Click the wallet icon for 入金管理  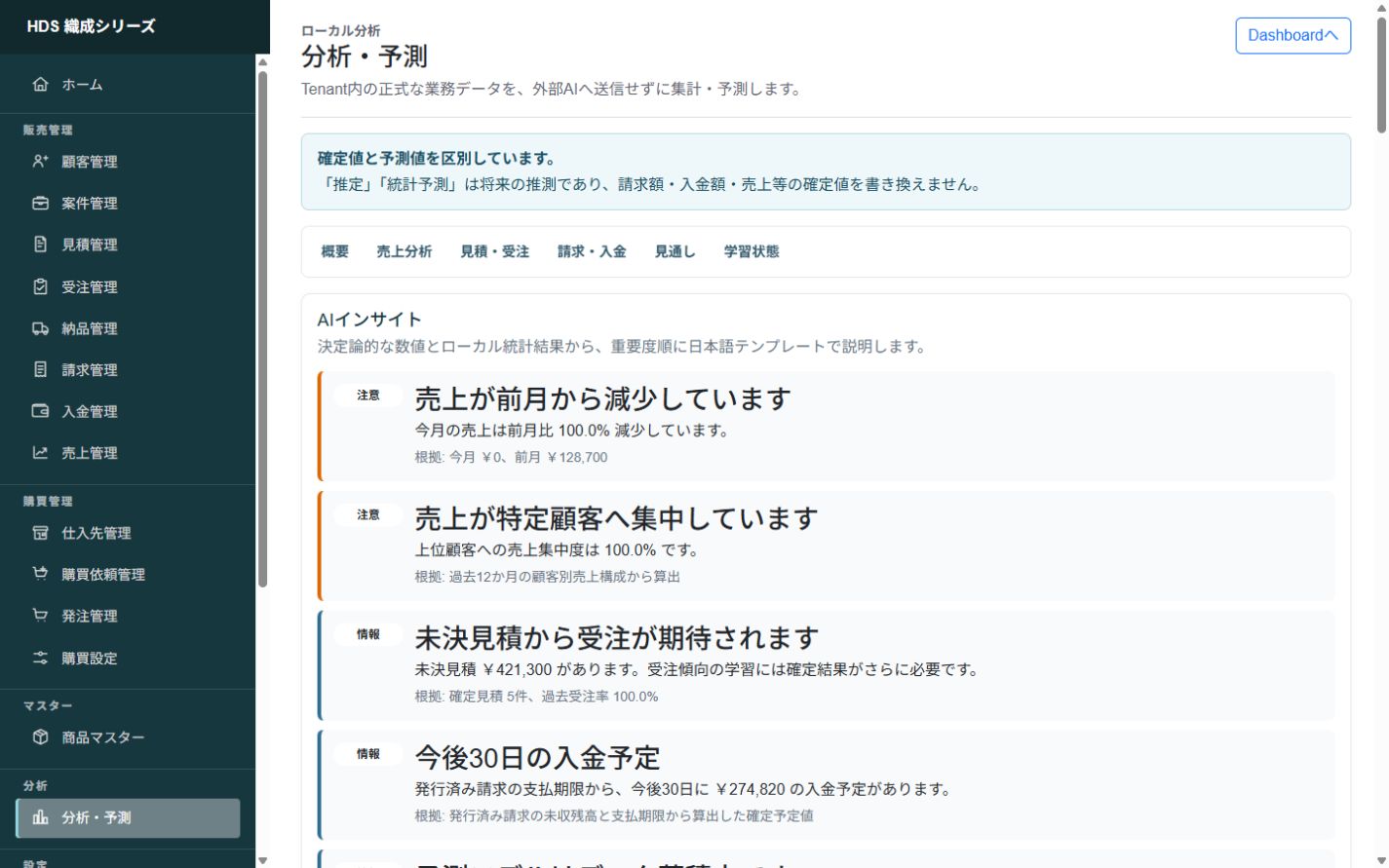(40, 412)
